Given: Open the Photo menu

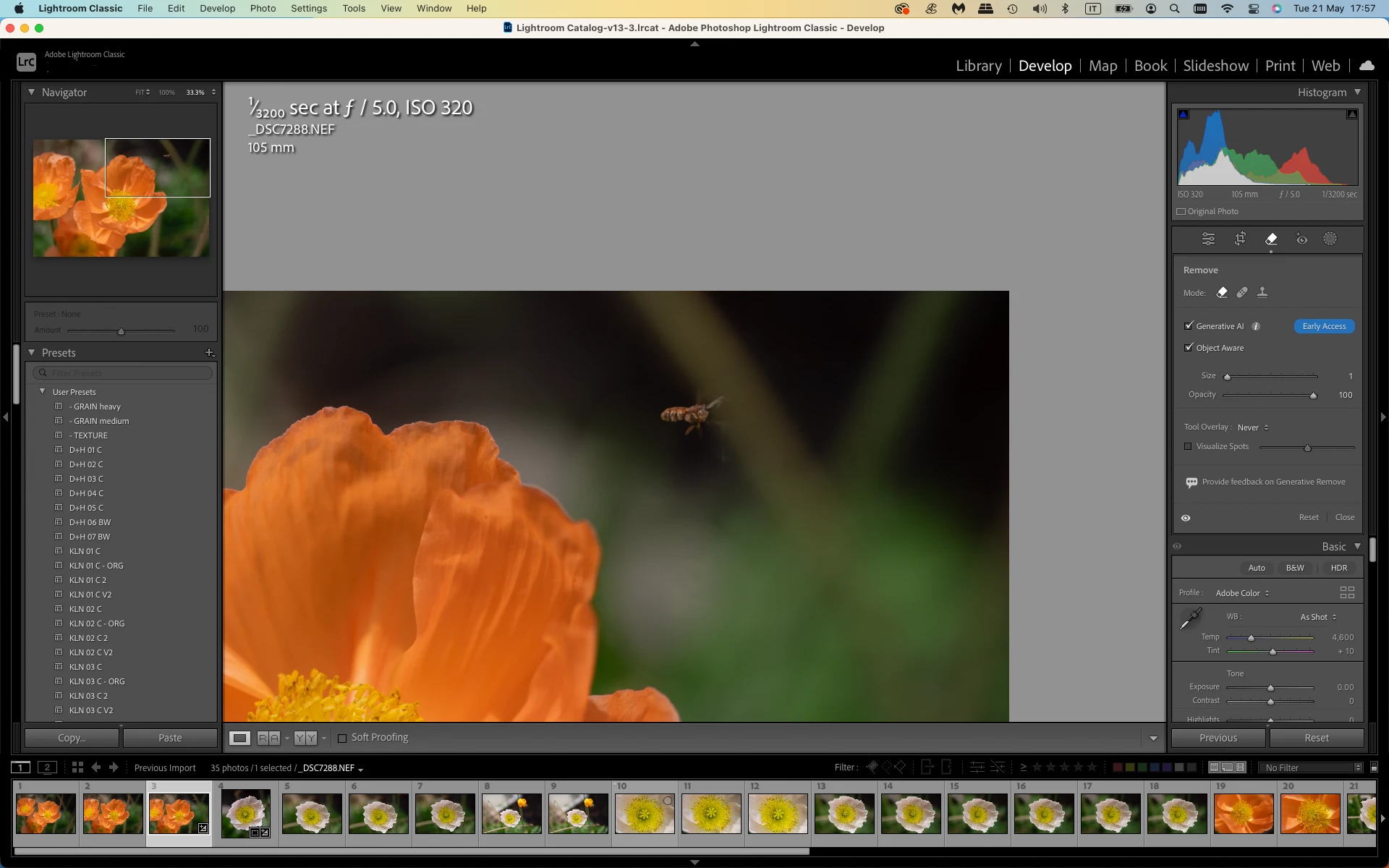Looking at the screenshot, I should (263, 9).
